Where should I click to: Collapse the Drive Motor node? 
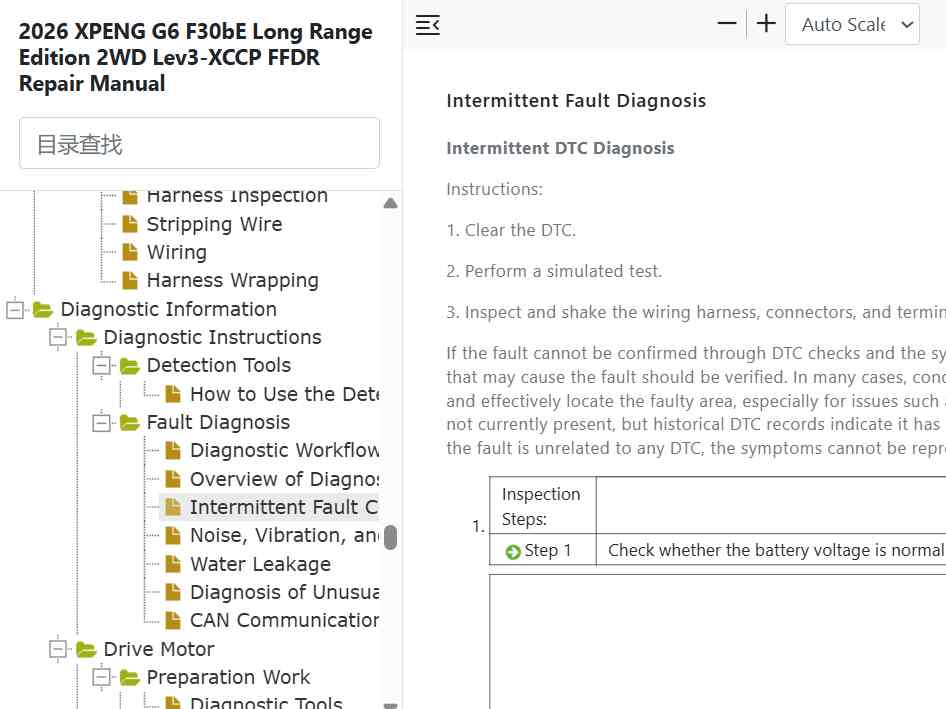click(58, 649)
